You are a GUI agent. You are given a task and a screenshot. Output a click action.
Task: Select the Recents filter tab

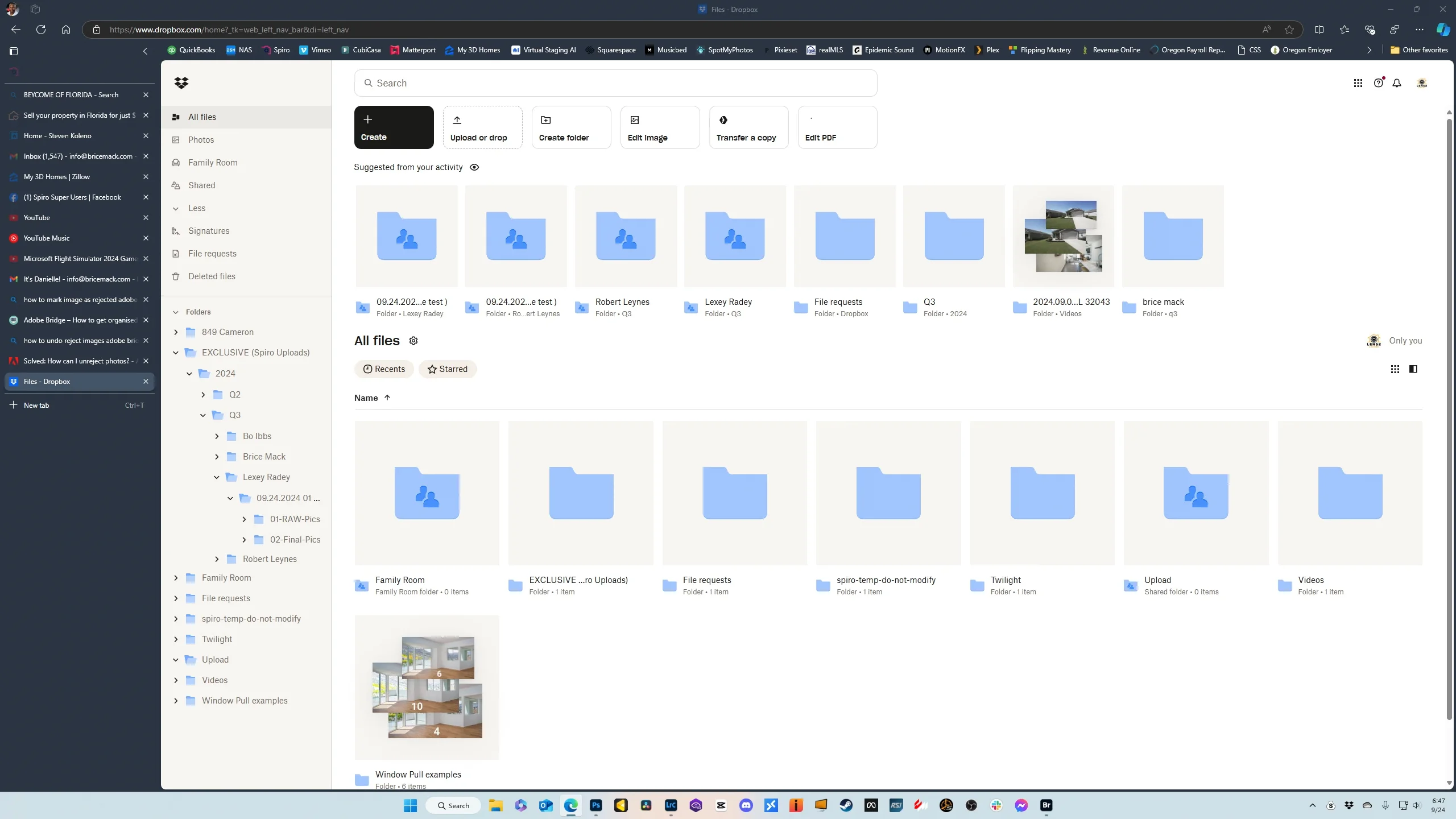pos(384,369)
